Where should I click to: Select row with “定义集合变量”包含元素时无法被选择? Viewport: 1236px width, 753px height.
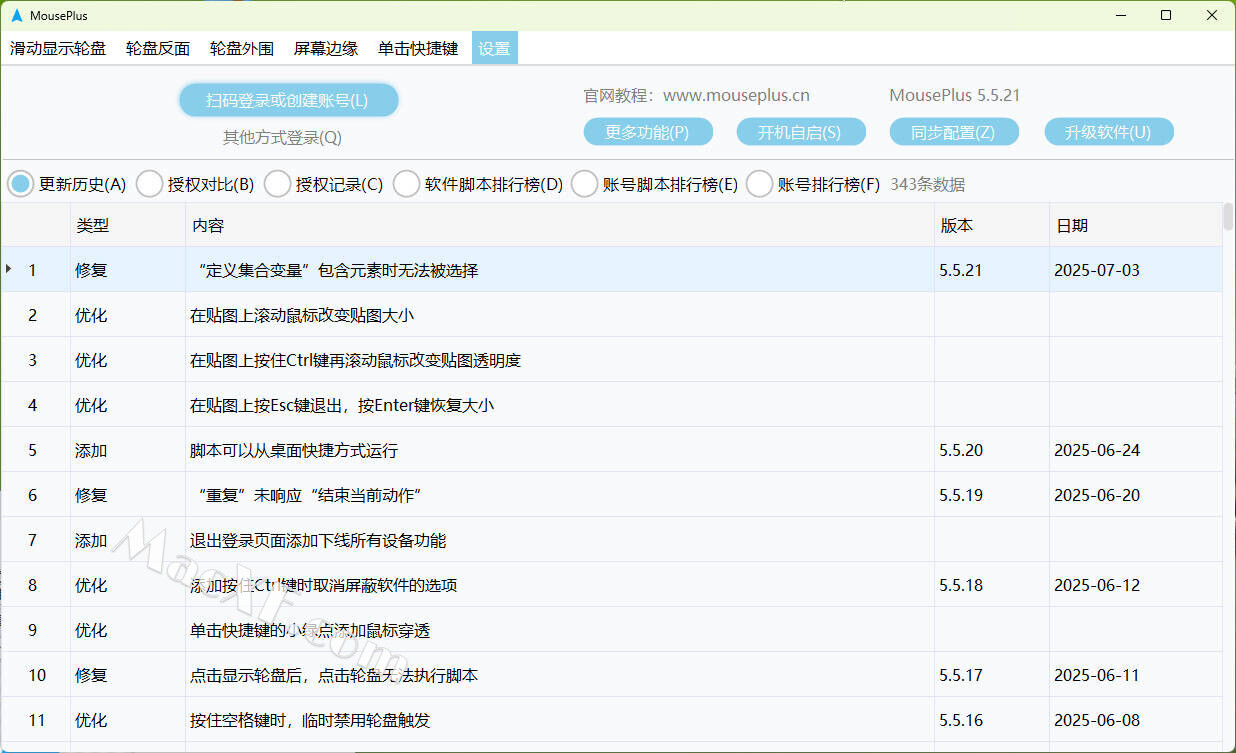point(611,270)
